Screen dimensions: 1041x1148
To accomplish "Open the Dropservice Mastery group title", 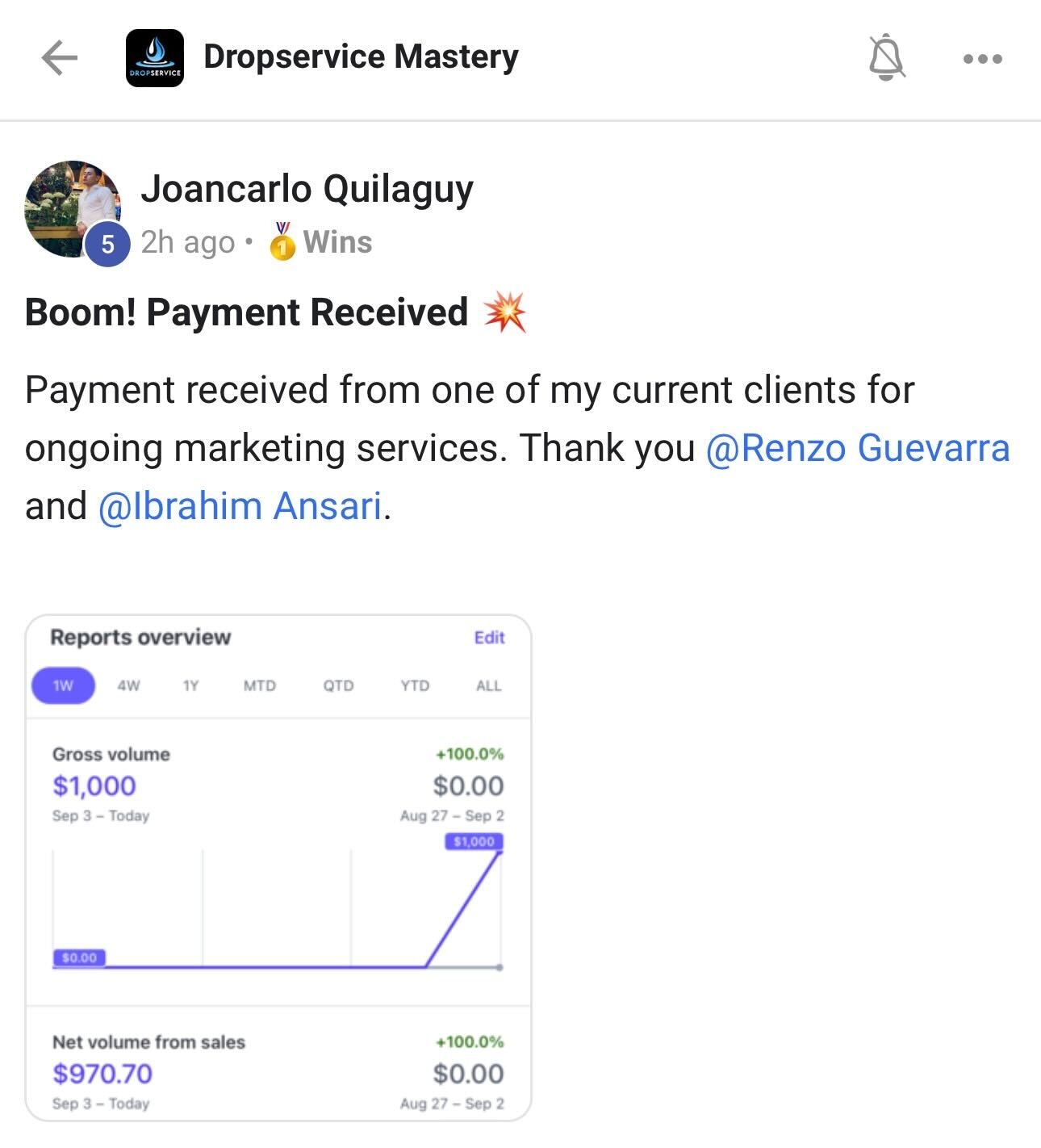I will click(x=361, y=57).
